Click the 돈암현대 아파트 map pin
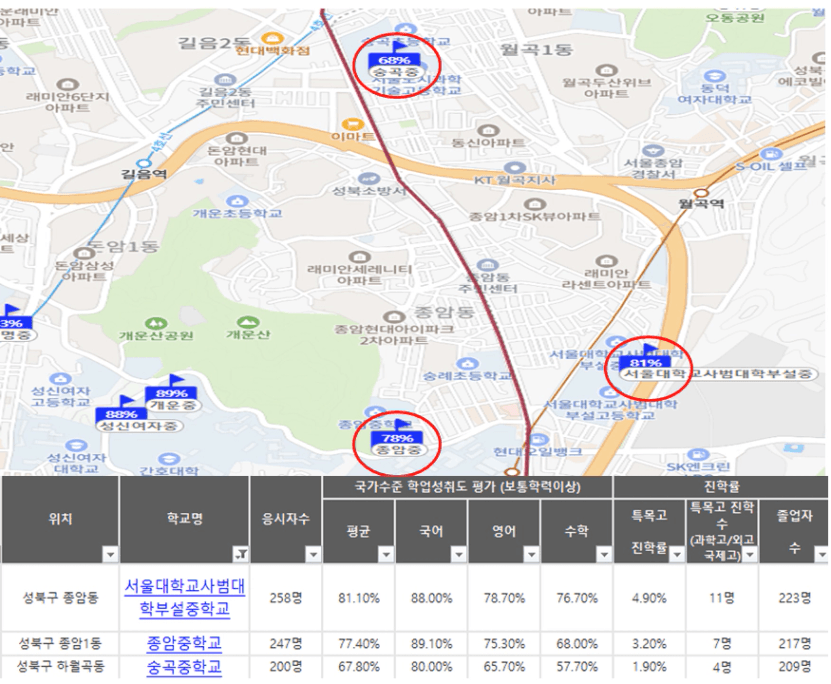 (236, 139)
